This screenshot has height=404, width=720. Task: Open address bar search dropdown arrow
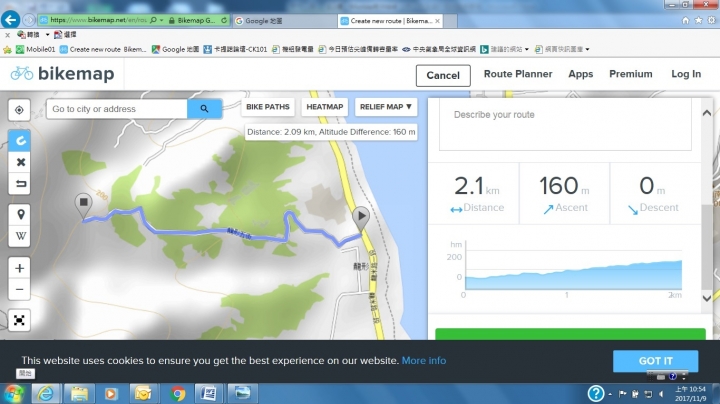pos(162,20)
